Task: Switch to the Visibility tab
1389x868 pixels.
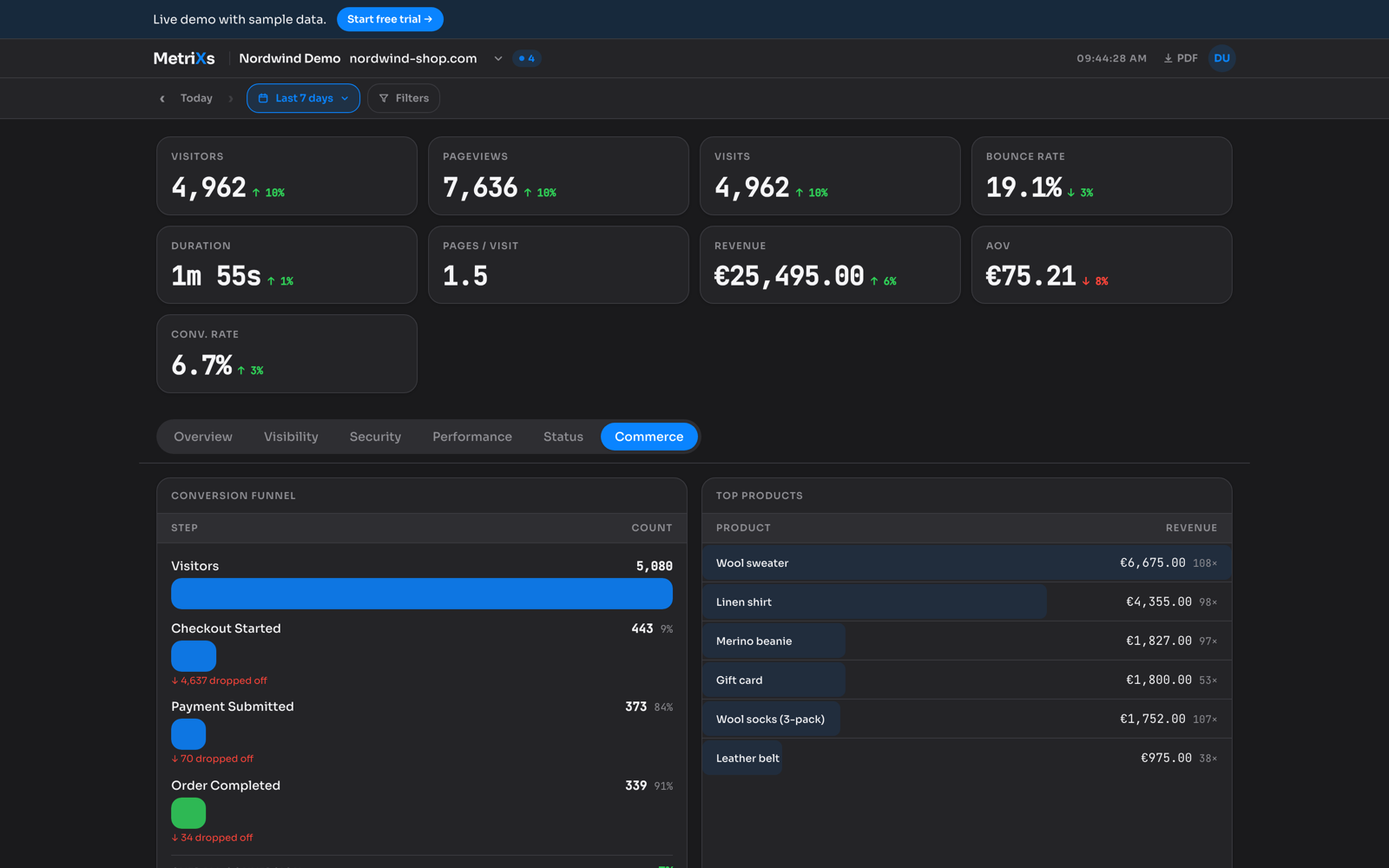Action: [291, 437]
